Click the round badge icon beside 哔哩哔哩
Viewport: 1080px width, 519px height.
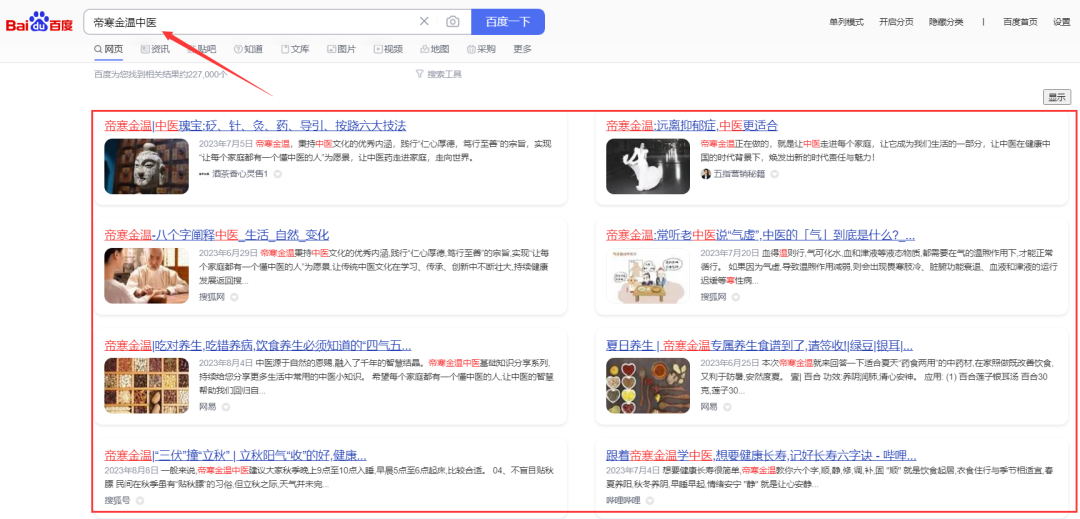click(650, 500)
